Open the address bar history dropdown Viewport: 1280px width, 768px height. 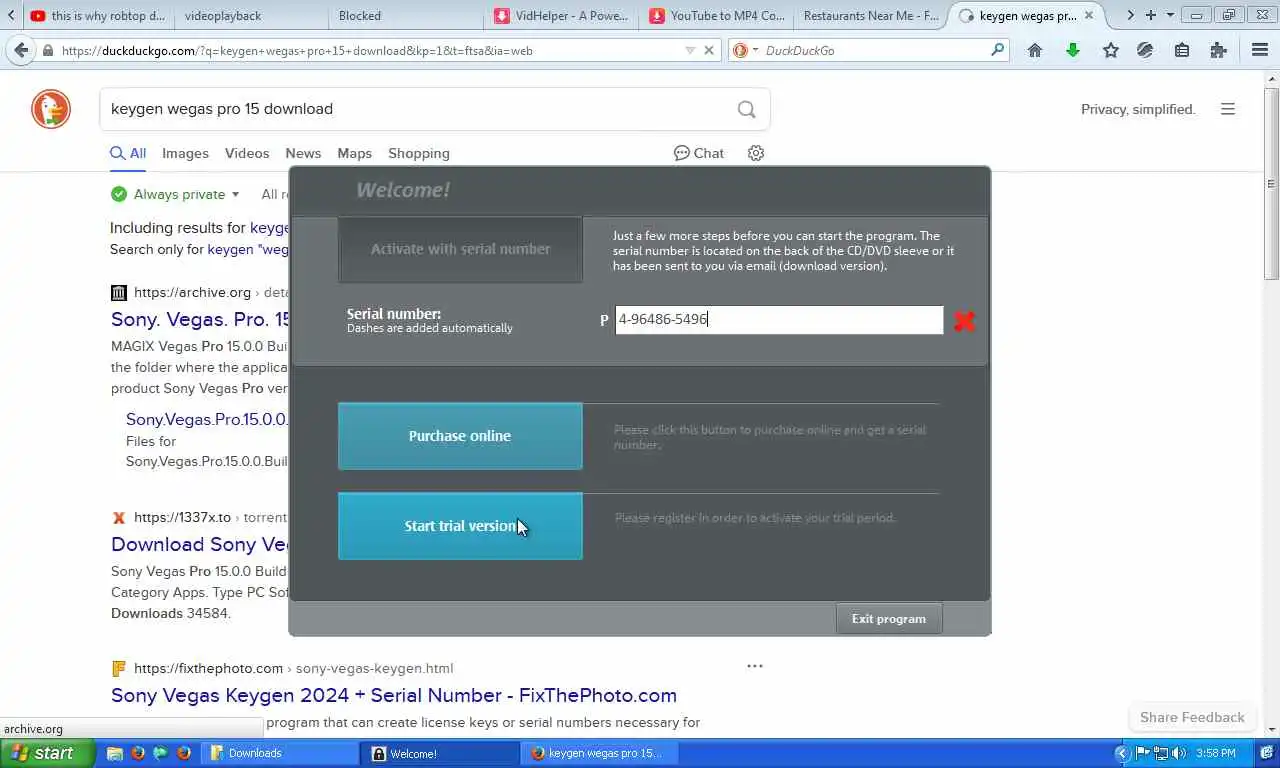[x=689, y=50]
